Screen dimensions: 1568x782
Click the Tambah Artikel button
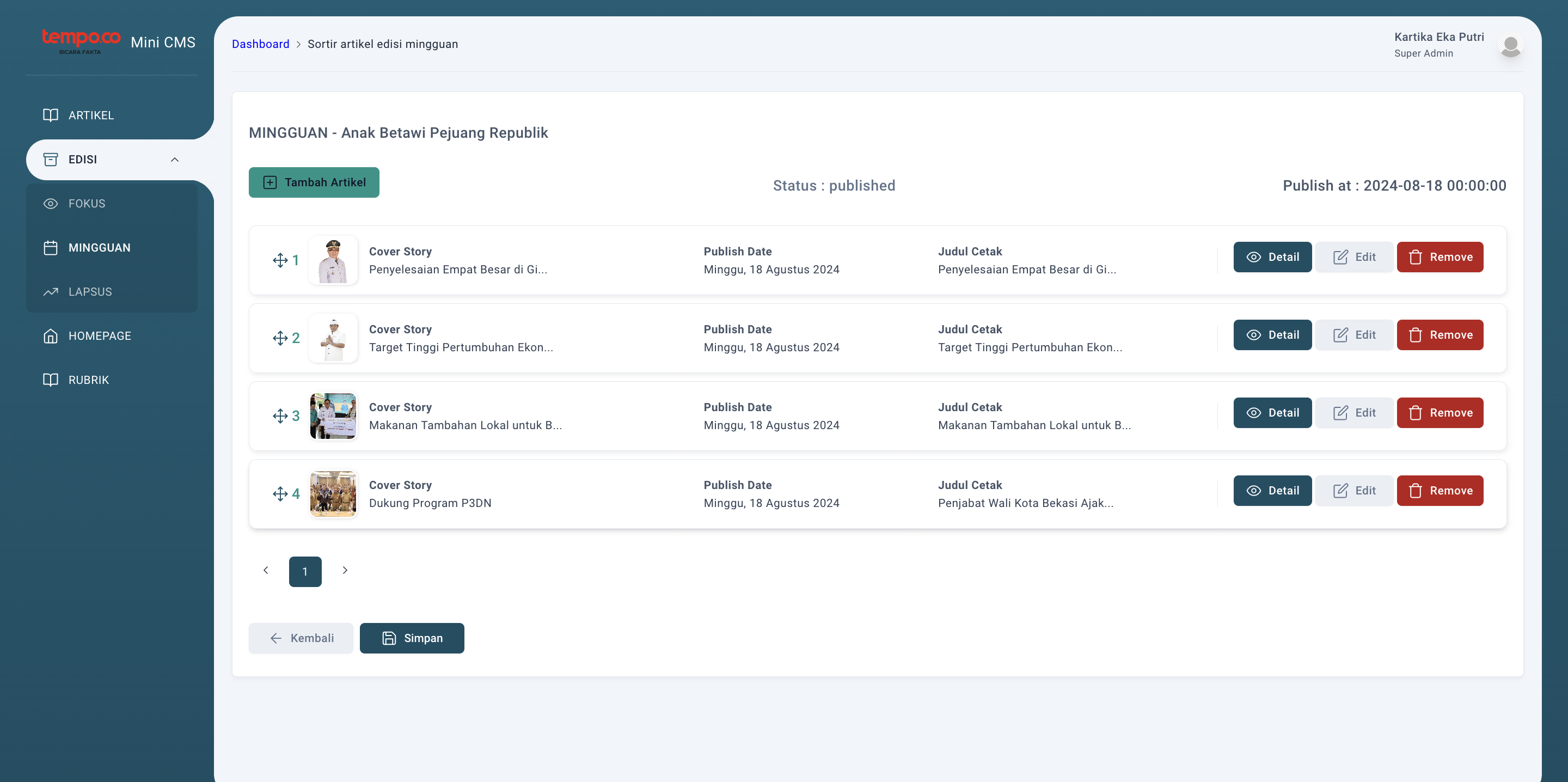314,183
